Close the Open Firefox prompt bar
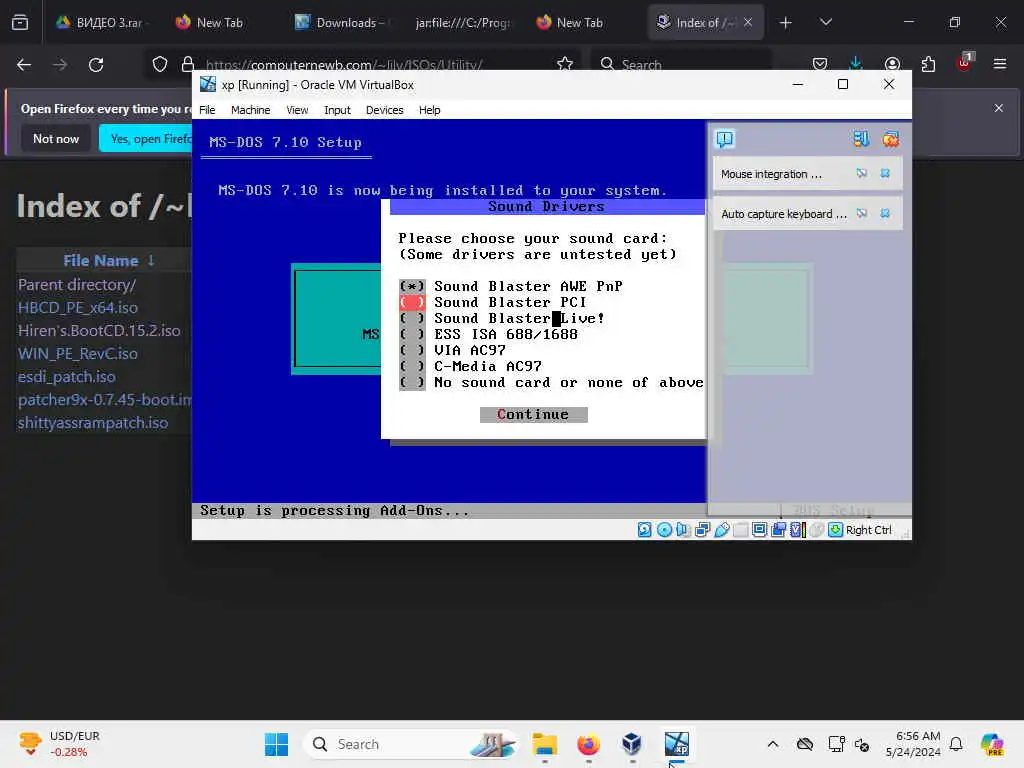This screenshot has width=1024, height=768. tap(999, 108)
